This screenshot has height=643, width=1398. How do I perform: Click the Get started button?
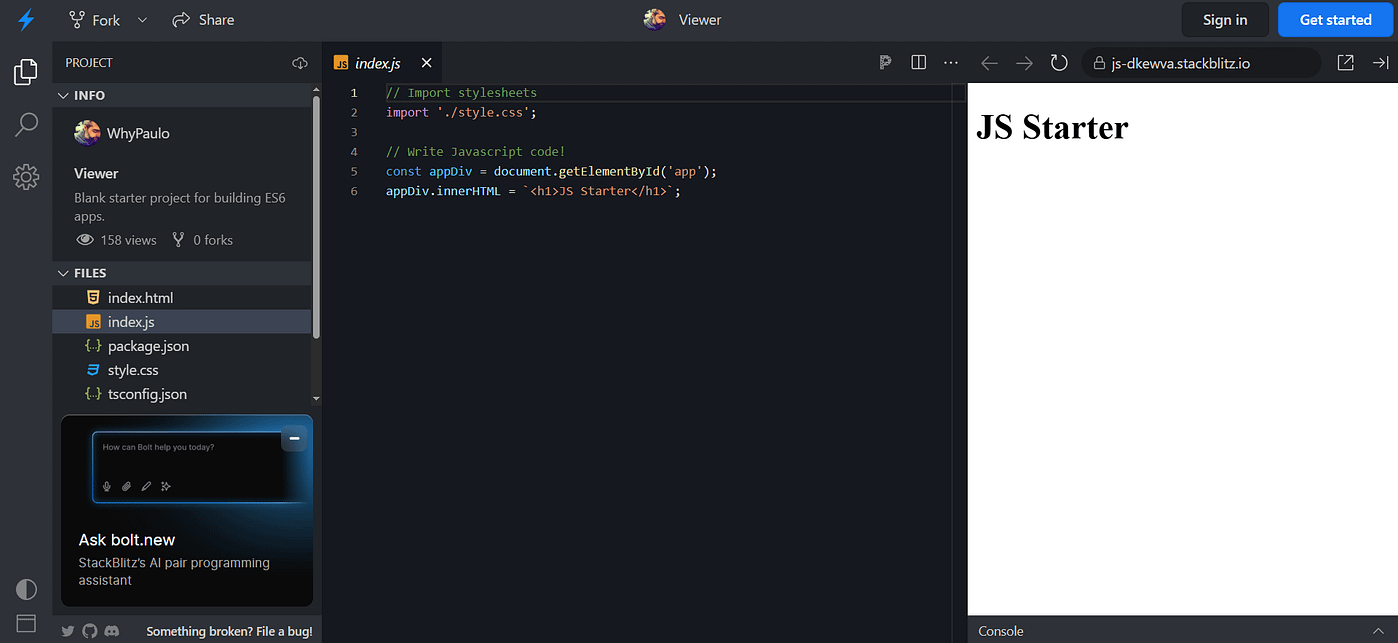(1335, 19)
